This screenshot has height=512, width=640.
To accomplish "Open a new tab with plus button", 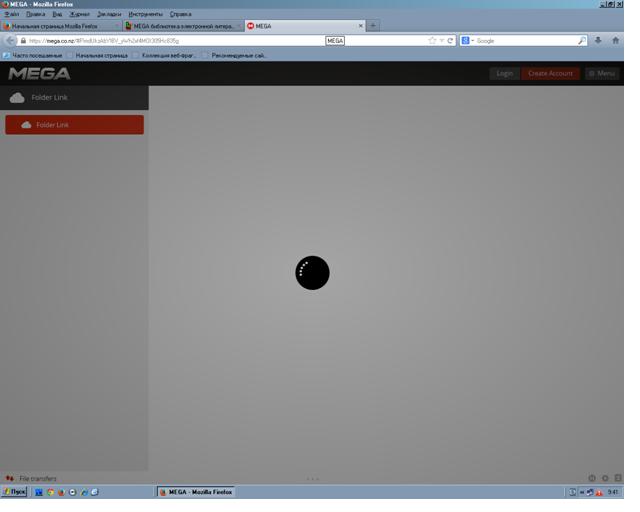I will coord(373,25).
